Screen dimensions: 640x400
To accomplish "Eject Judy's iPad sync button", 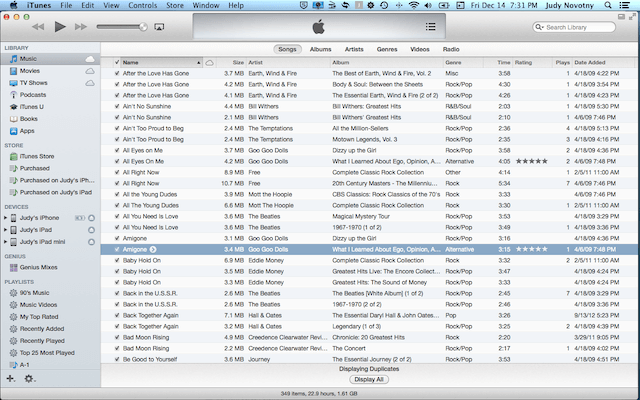I will tap(91, 230).
